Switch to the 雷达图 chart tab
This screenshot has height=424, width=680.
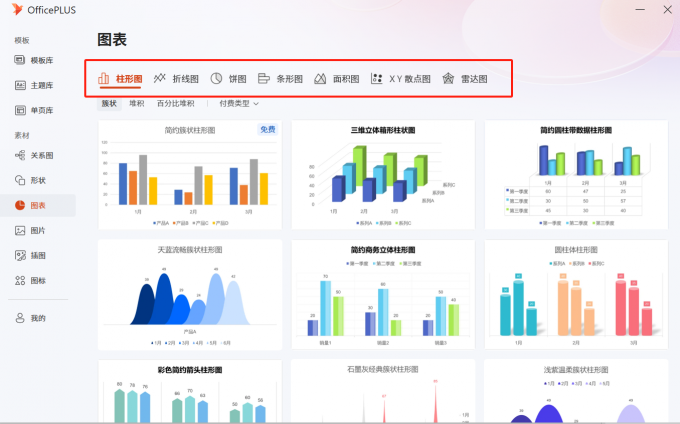pyautogui.click(x=464, y=79)
